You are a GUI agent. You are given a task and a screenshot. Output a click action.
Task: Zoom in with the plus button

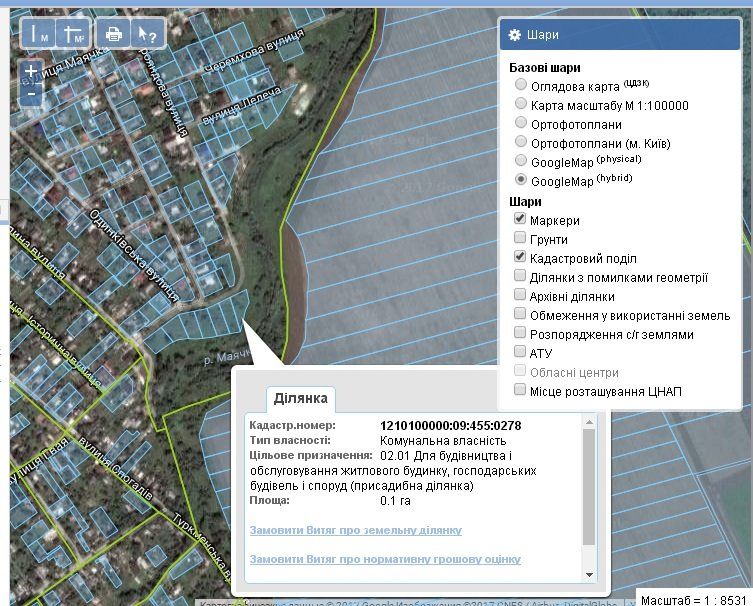pyautogui.click(x=32, y=72)
